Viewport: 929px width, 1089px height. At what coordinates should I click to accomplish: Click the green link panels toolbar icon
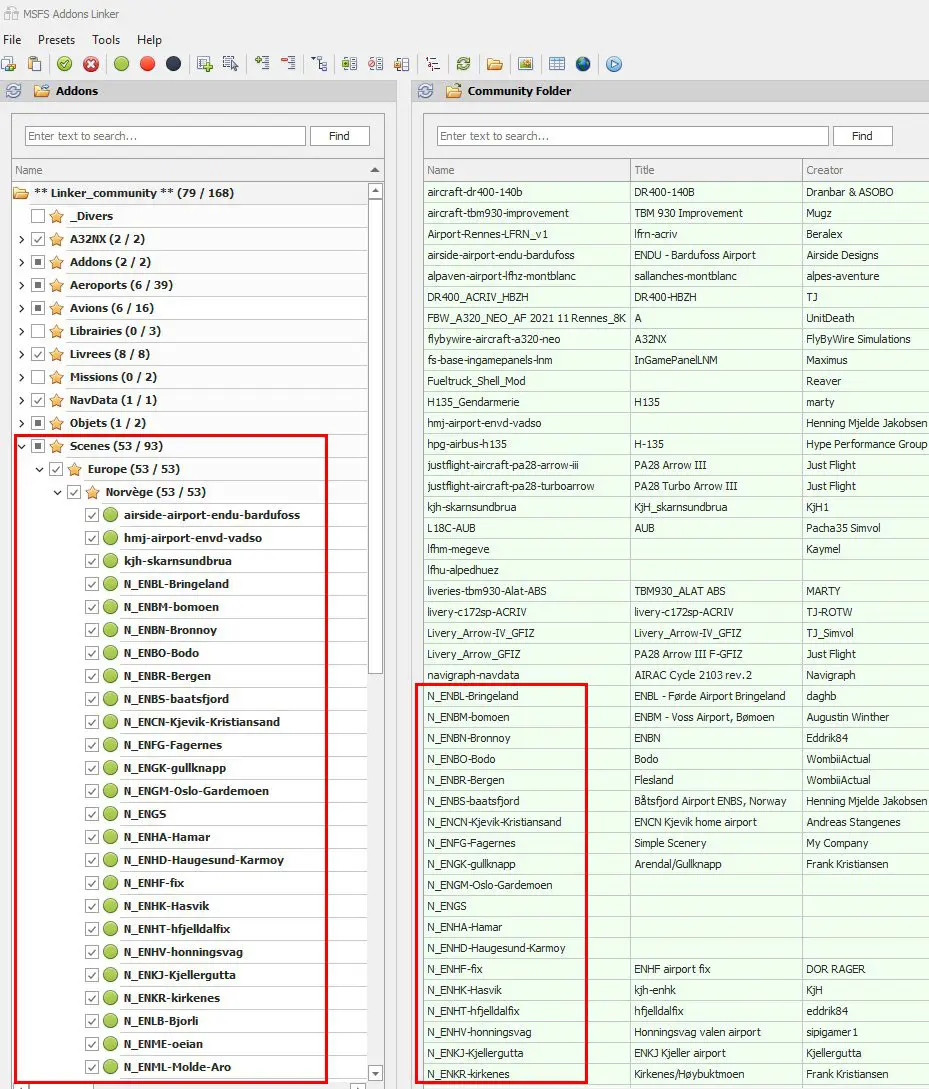point(349,64)
